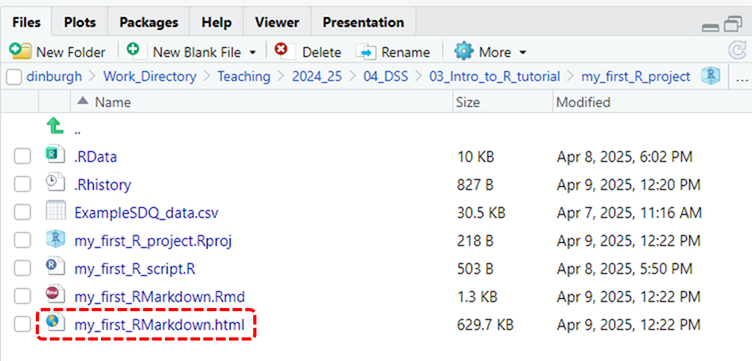Image resolution: width=752 pixels, height=361 pixels.
Task: Open the my_first_RMarkdown.Rmd file link
Action: 159,297
